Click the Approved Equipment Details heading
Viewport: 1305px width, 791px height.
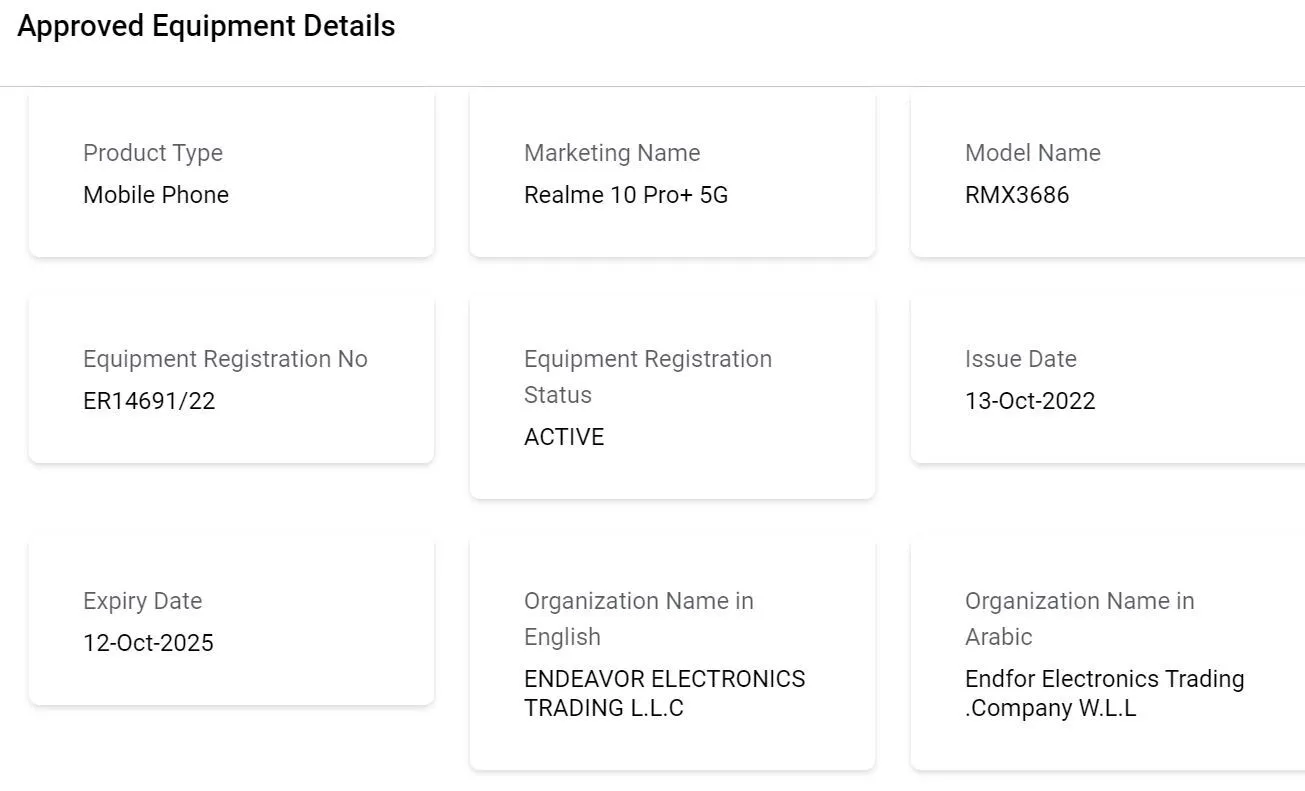point(206,27)
